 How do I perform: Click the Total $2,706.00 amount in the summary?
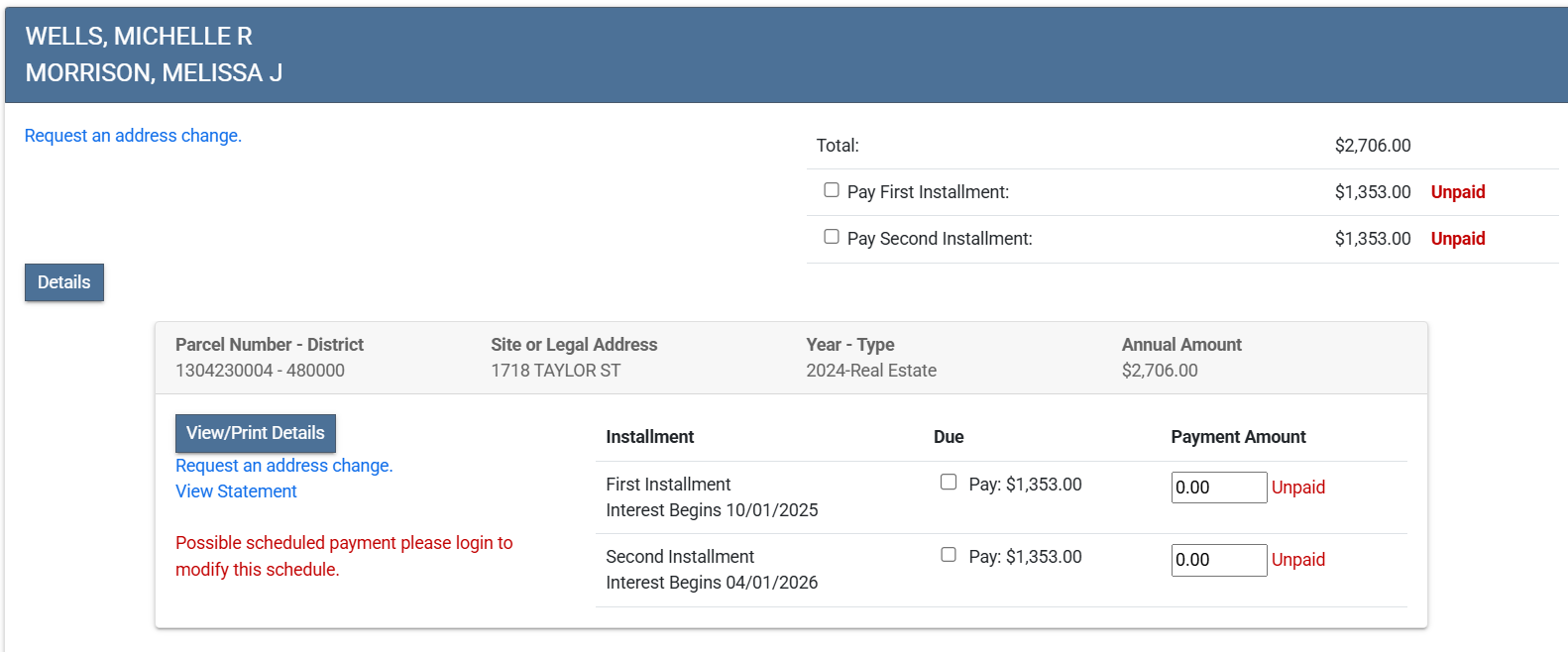point(1372,146)
